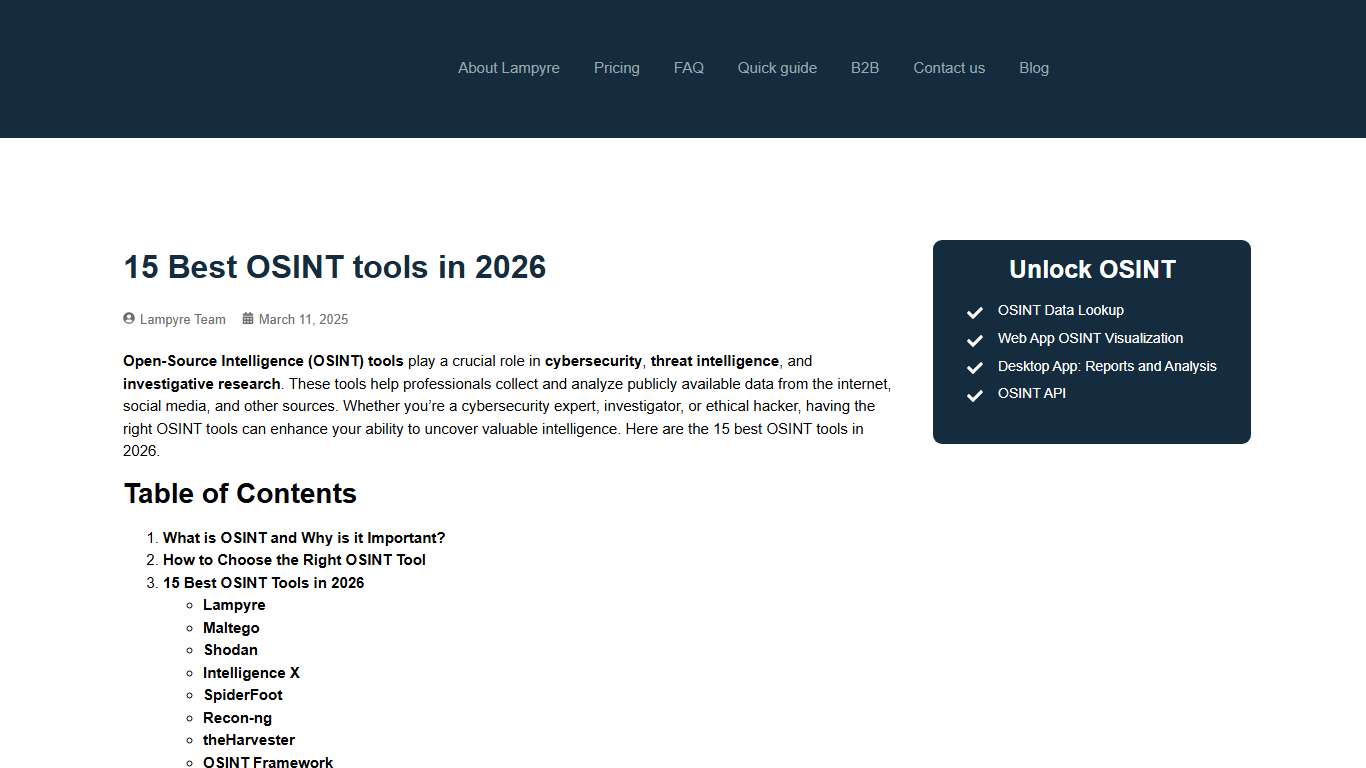Open the Quick guide page
This screenshot has height=768, width=1366.
[x=777, y=68]
